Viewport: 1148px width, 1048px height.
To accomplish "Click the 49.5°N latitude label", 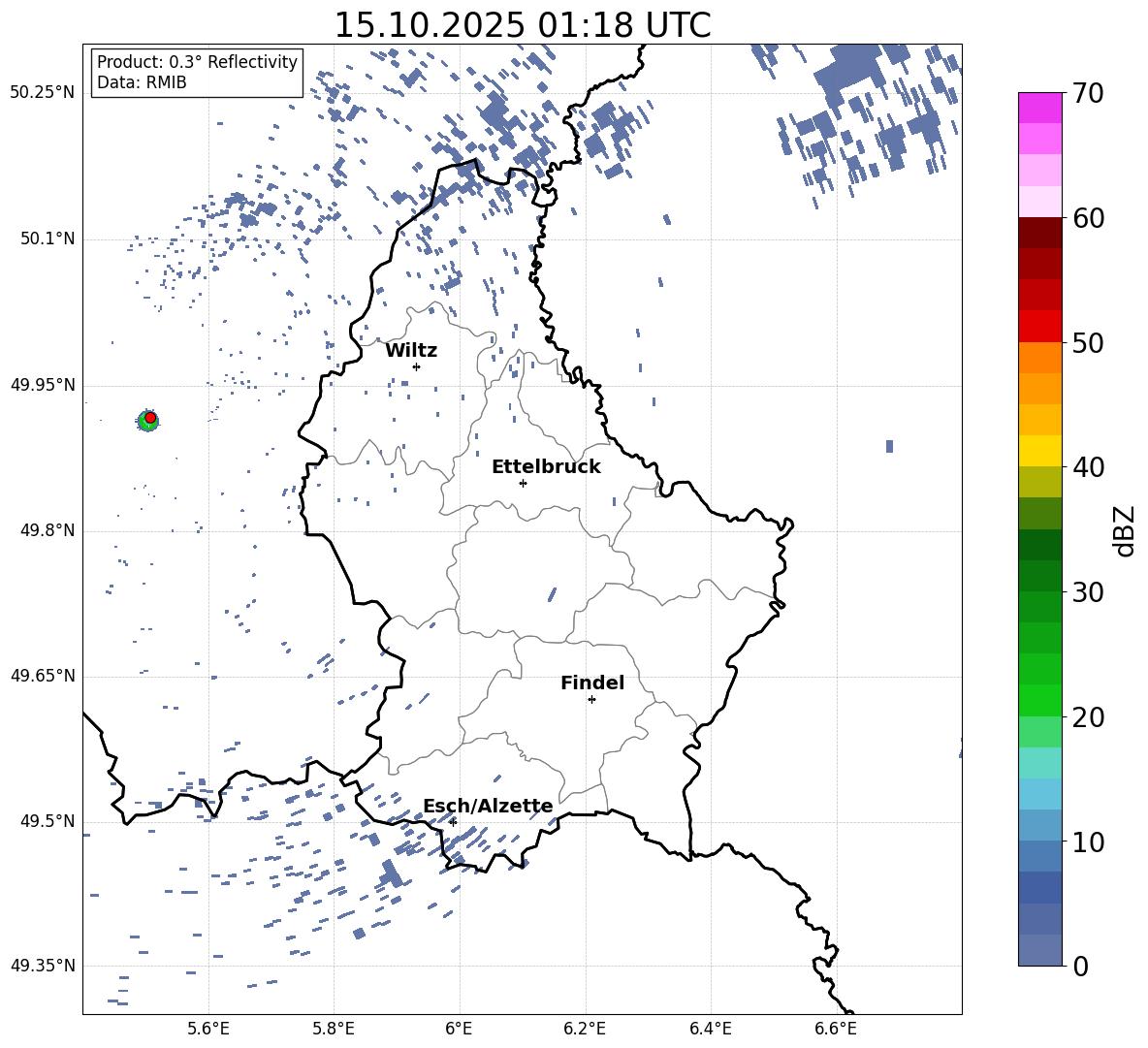I will (47, 821).
